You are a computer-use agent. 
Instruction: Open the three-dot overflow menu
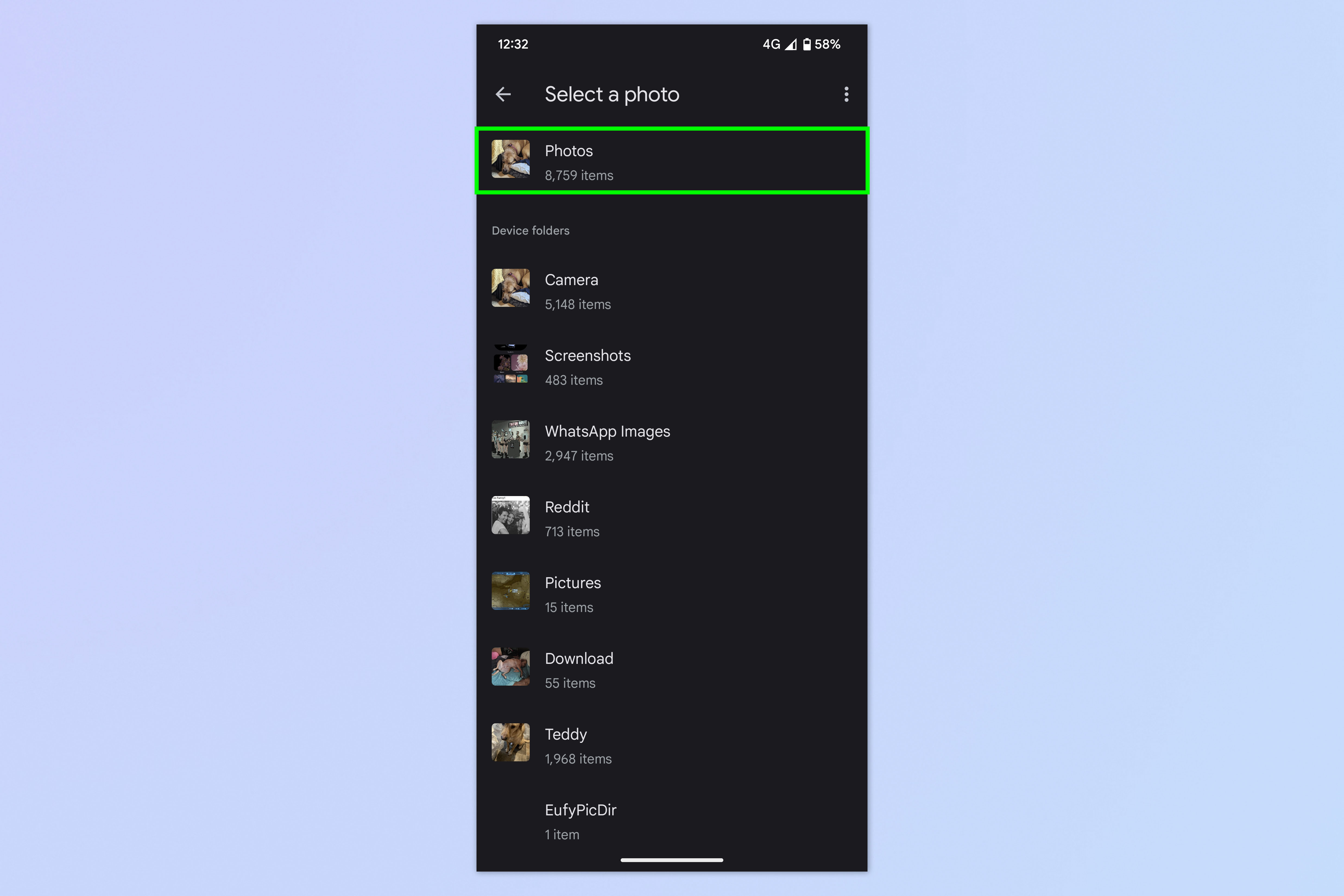coord(846,94)
